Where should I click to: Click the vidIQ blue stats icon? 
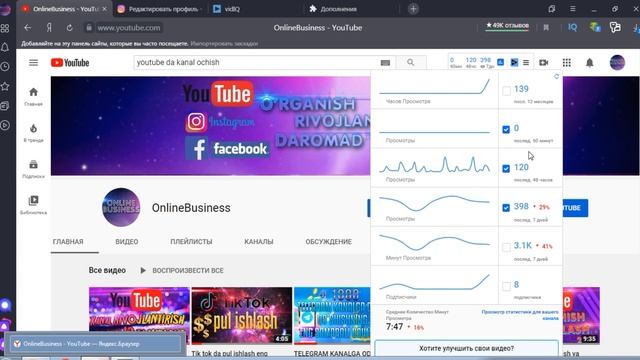click(500, 62)
